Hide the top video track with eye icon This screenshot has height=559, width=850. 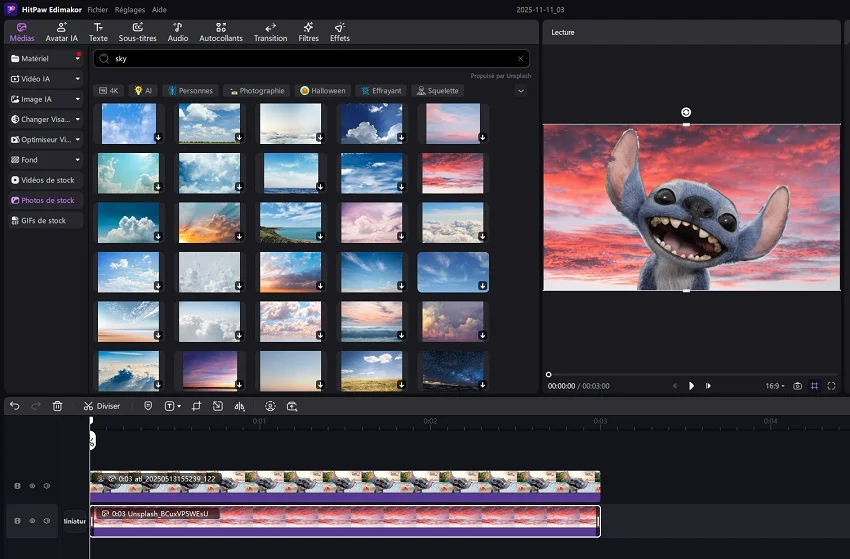tap(32, 486)
